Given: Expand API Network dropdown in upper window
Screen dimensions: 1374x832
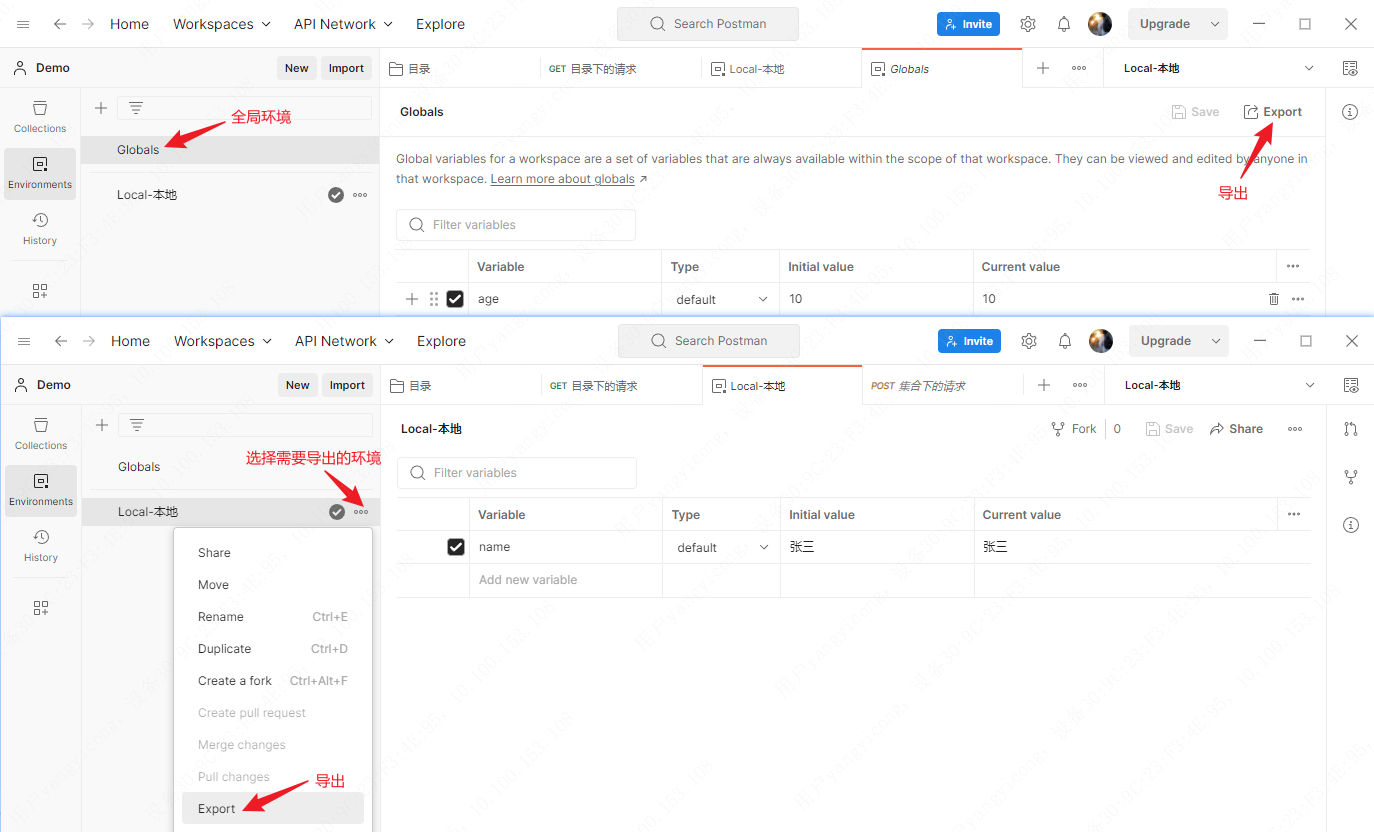Looking at the screenshot, I should [x=343, y=24].
